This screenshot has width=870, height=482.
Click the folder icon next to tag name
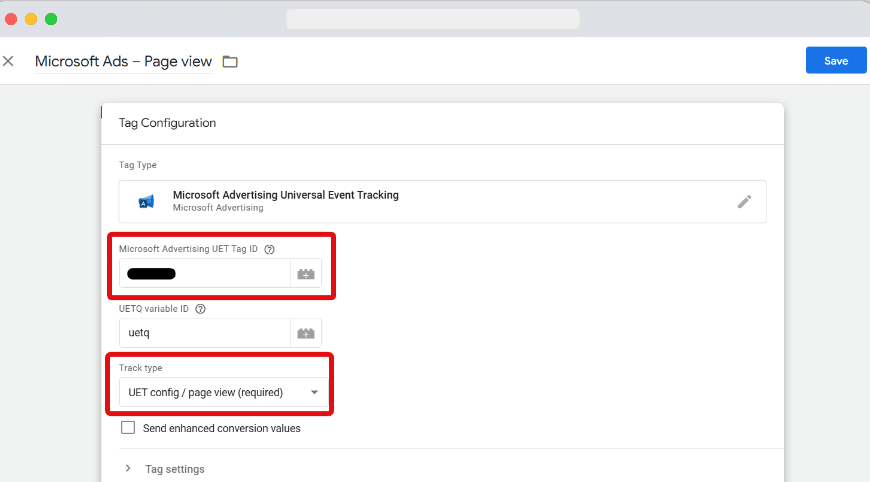click(230, 62)
